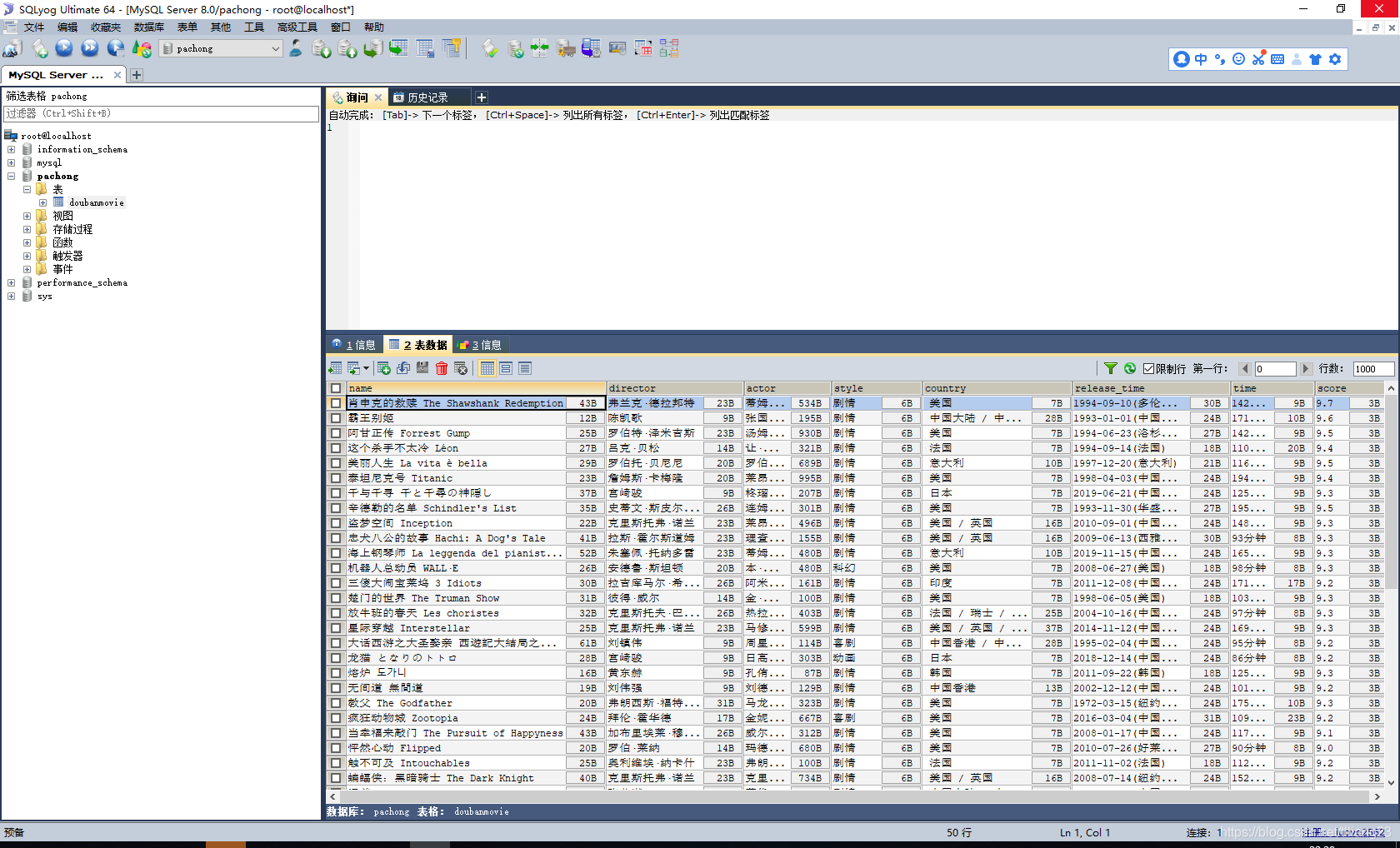This screenshot has width=1400, height=848.
Task: Tick the checkbox for Inception row
Action: [336, 523]
